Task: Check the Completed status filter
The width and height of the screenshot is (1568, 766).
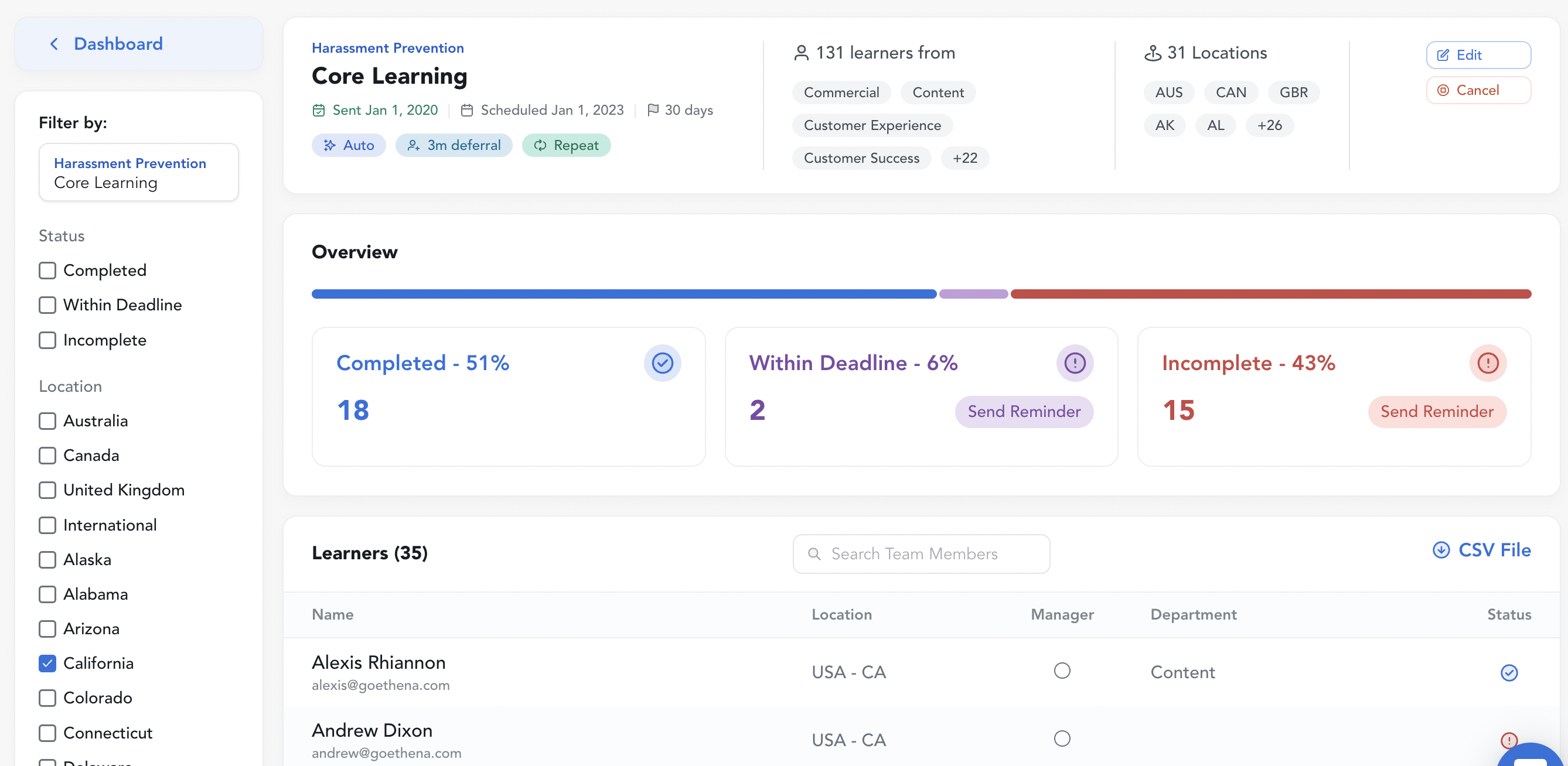Action: click(x=47, y=270)
